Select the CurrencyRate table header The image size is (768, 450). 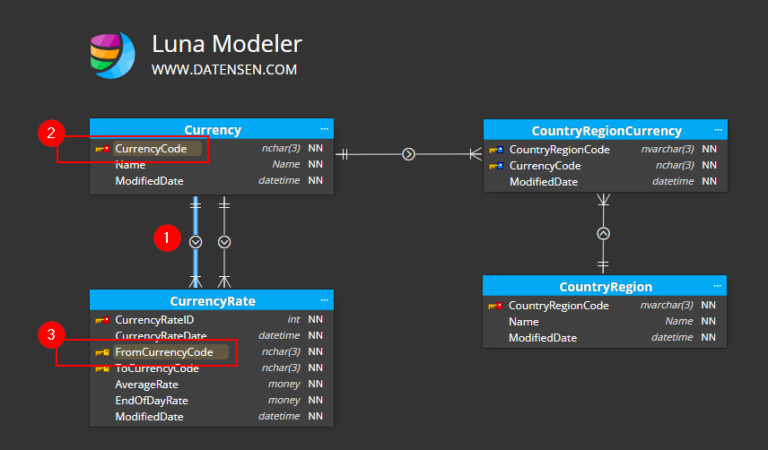tap(212, 300)
